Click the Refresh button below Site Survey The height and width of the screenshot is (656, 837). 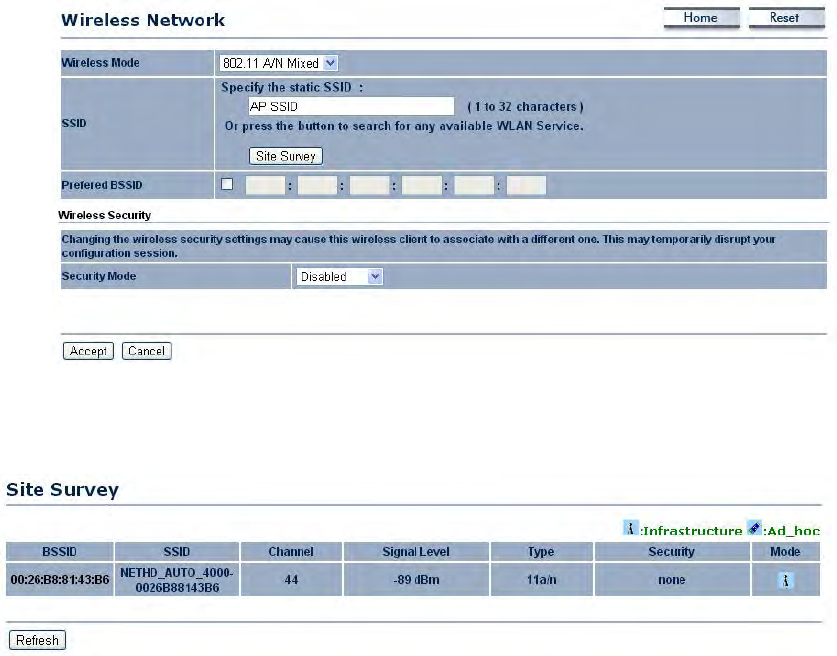click(x=37, y=640)
